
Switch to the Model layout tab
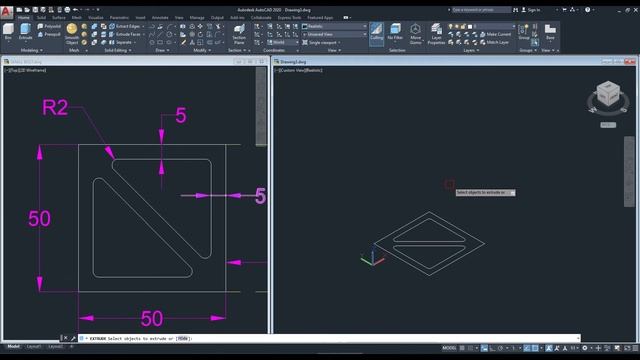pyautogui.click(x=13, y=347)
